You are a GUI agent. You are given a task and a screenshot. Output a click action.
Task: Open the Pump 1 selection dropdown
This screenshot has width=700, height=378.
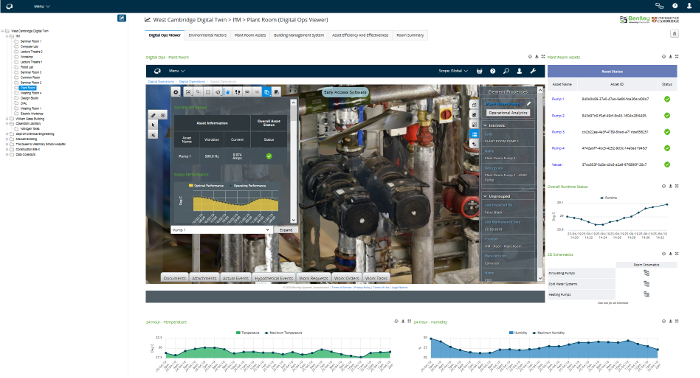[221, 230]
